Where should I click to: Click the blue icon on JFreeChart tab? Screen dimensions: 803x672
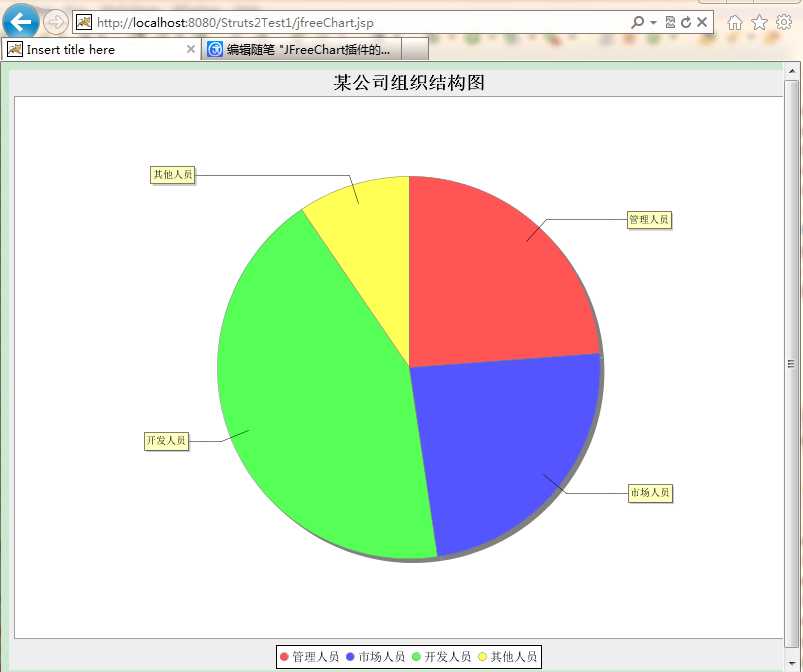click(x=215, y=49)
